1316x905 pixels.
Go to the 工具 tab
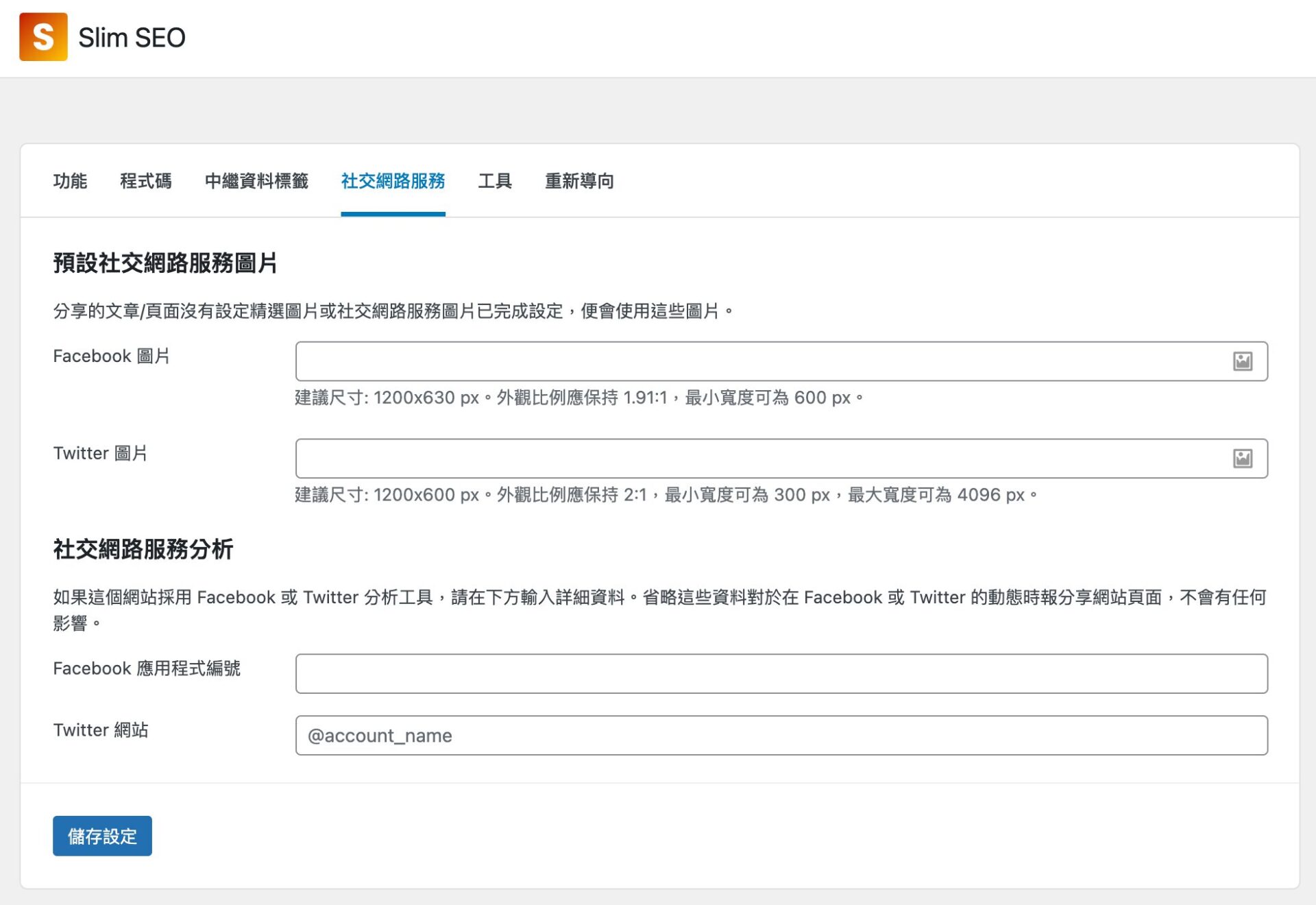coord(495,181)
